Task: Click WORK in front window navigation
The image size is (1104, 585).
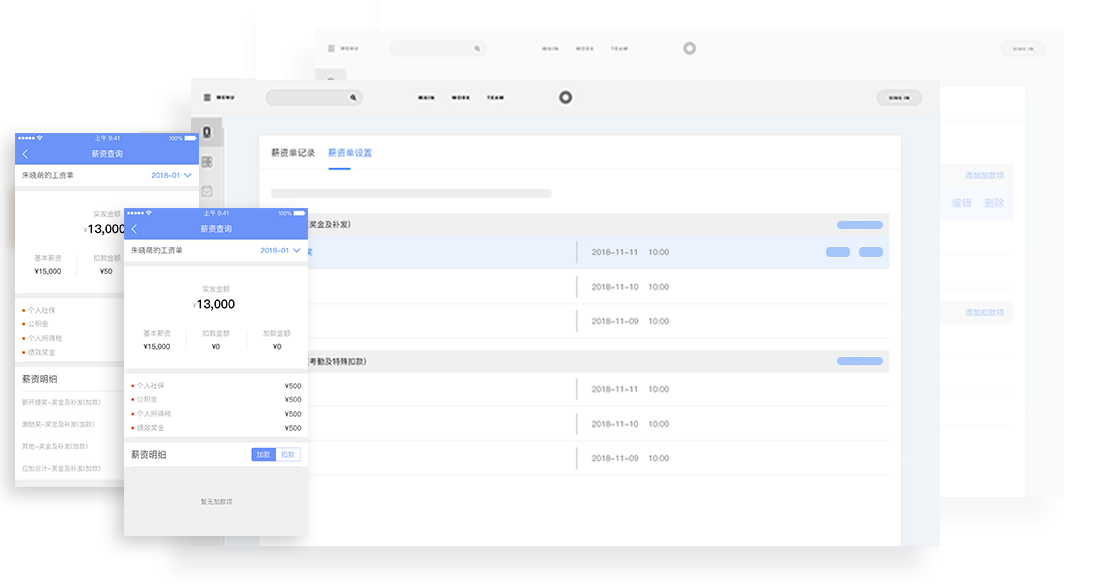Action: [x=460, y=98]
